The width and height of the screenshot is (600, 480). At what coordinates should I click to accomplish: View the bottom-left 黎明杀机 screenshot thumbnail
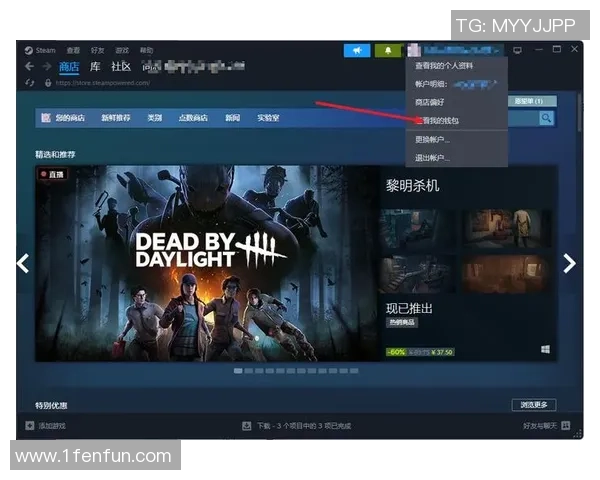point(417,274)
